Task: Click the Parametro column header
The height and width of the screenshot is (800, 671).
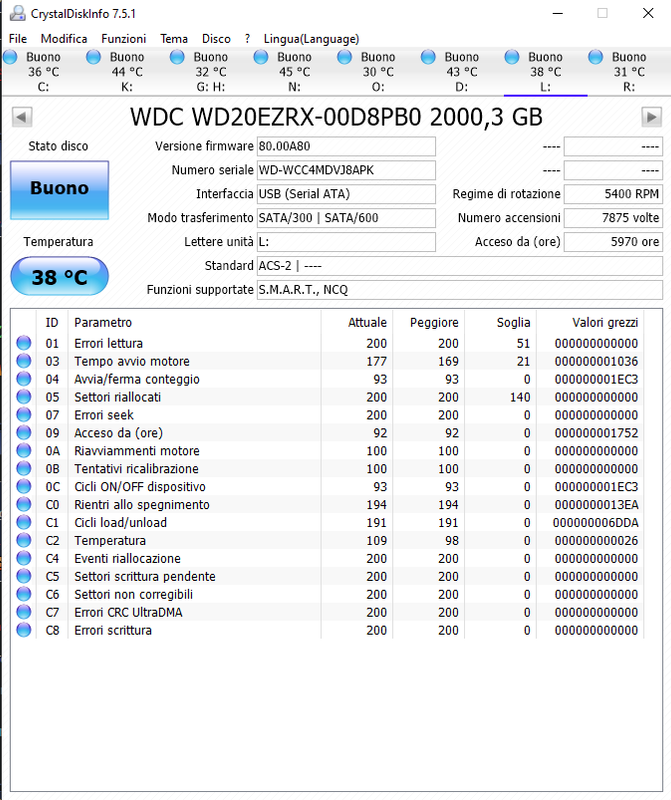Action: point(194,322)
